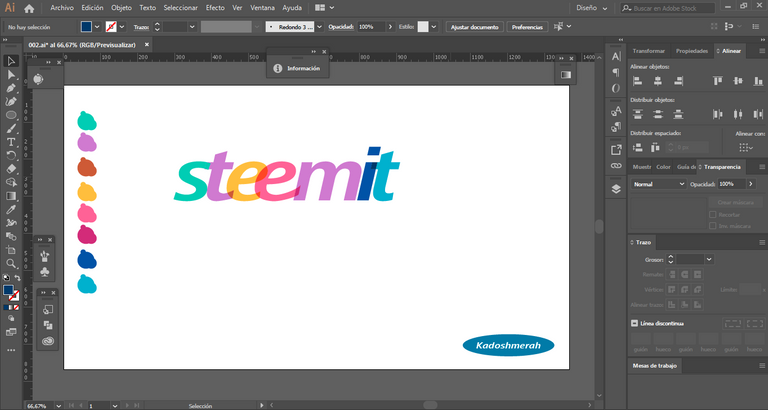The width and height of the screenshot is (768, 410).
Task: Open the Links panel icon
Action: click(616, 166)
